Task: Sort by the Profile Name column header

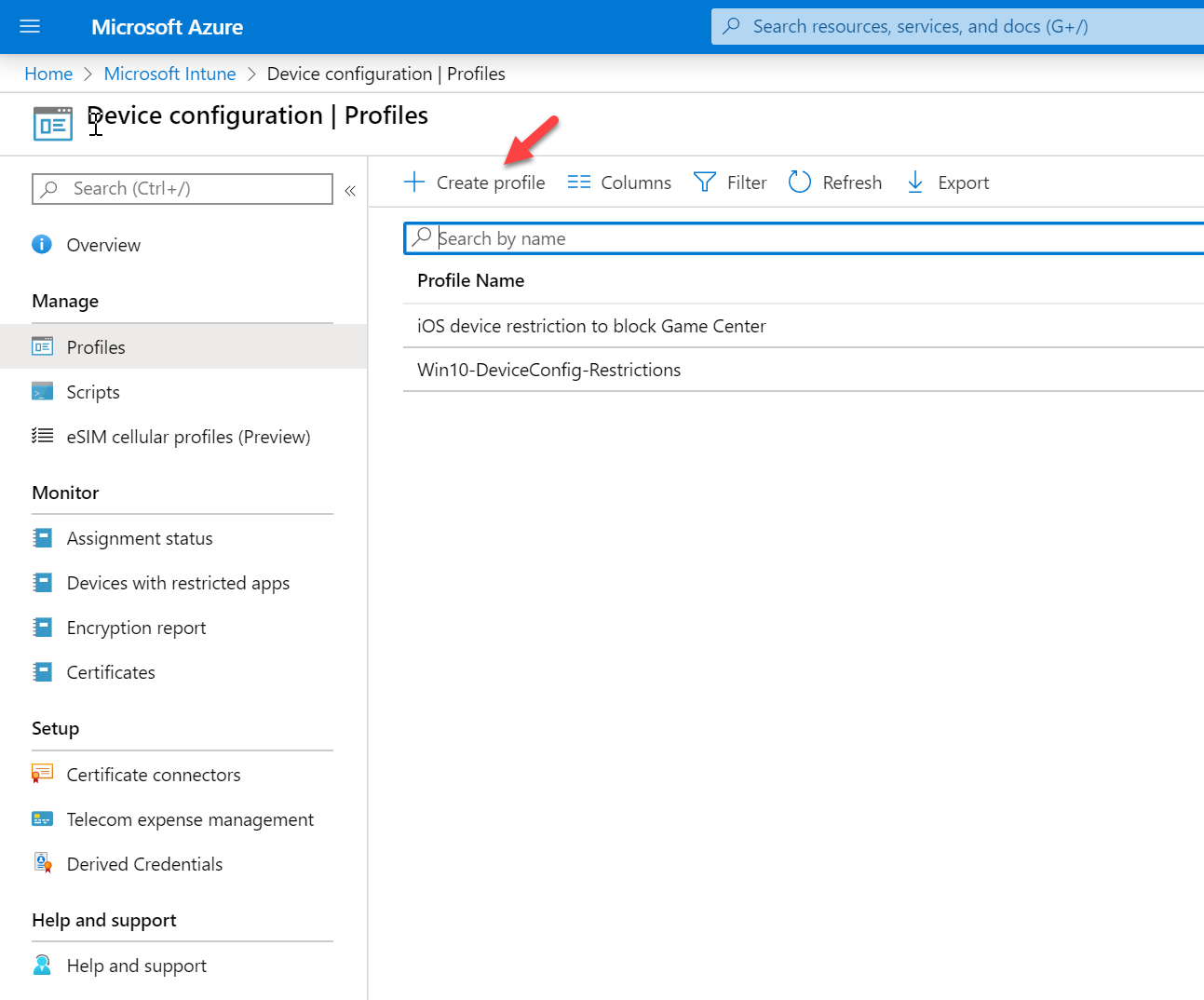Action: click(x=471, y=280)
